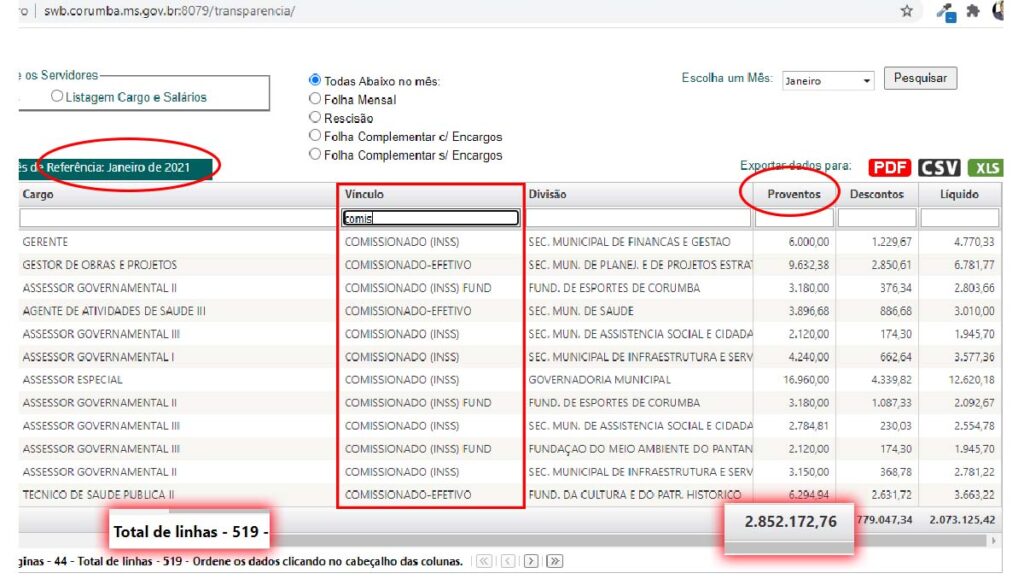The height and width of the screenshot is (579, 1024).
Task: Focus the Descontos filter field
Action: click(877, 217)
